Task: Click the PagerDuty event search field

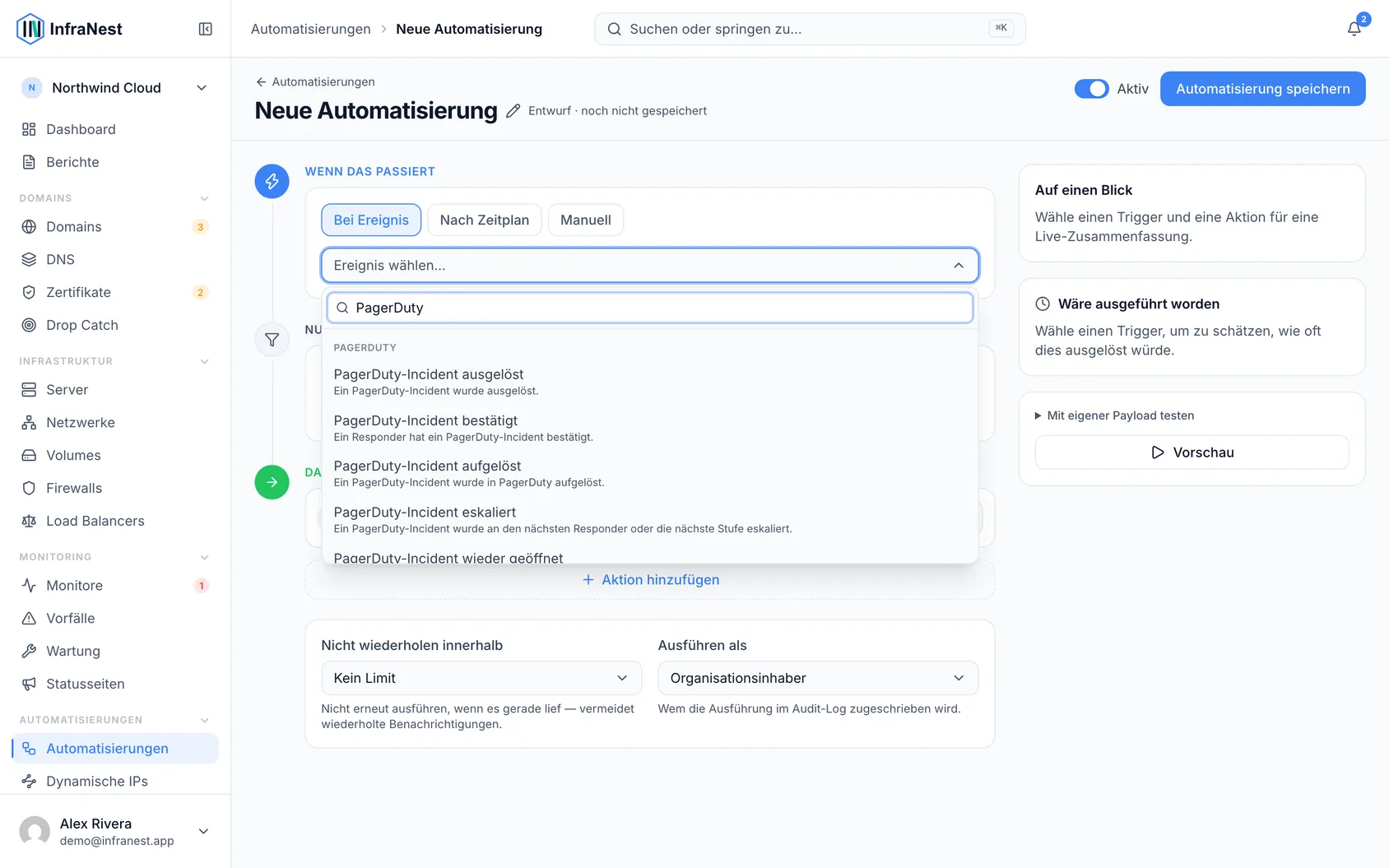Action: 649,308
